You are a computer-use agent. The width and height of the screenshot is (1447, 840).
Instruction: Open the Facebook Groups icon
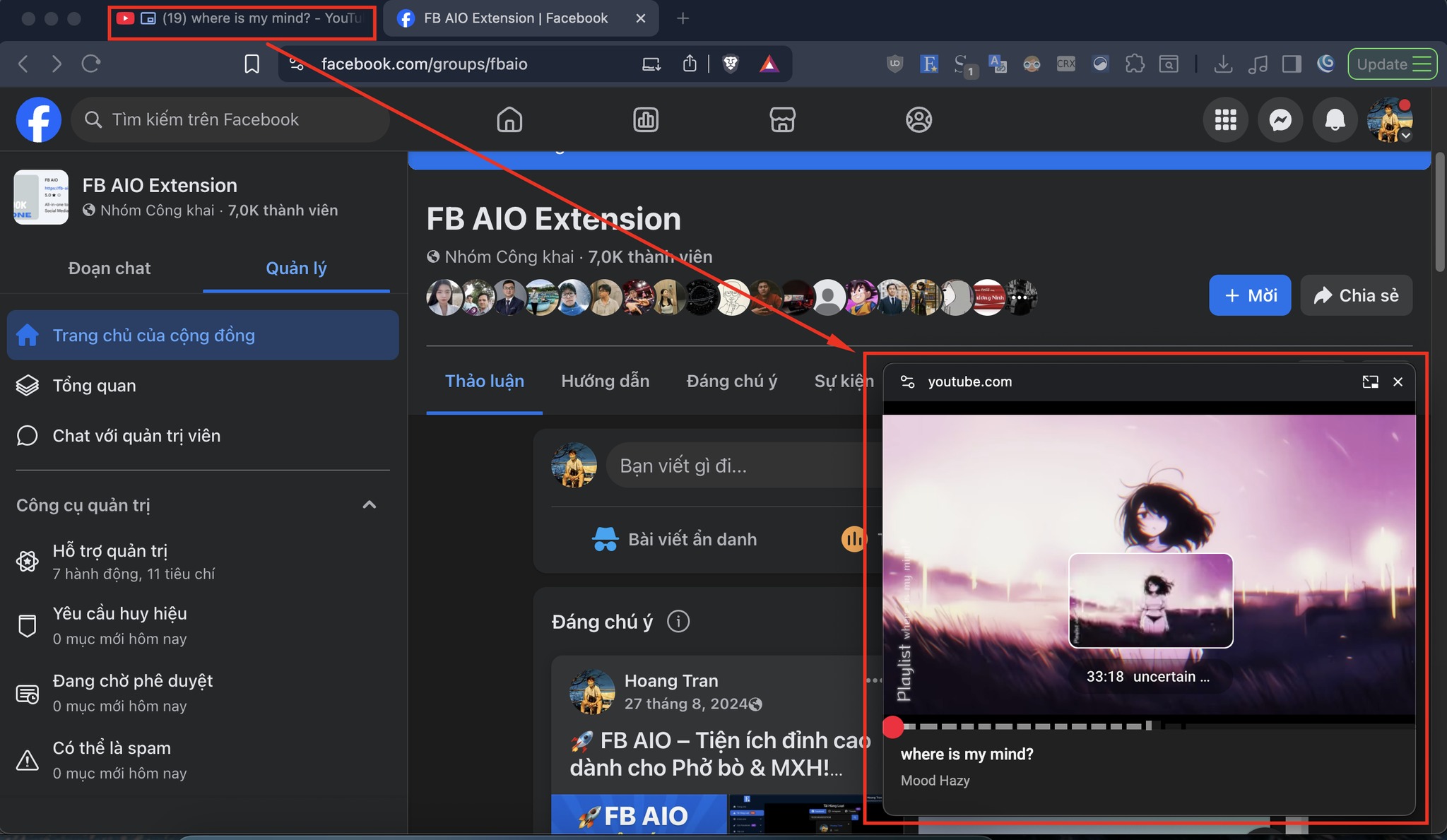coord(919,119)
